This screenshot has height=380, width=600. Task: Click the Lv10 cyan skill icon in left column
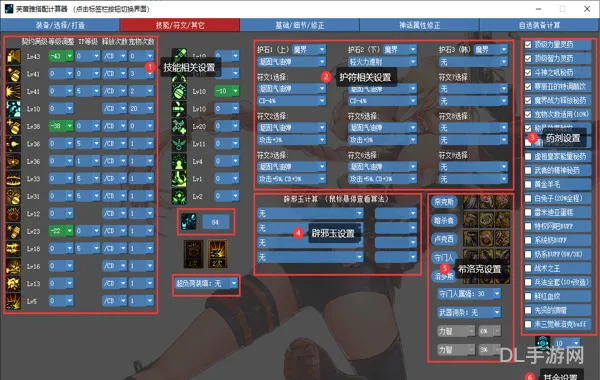pyautogui.click(x=13, y=109)
